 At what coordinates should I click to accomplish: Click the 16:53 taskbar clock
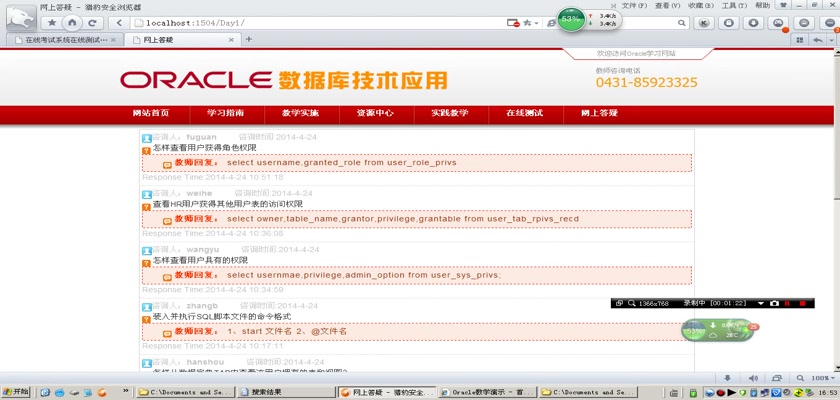pos(827,393)
